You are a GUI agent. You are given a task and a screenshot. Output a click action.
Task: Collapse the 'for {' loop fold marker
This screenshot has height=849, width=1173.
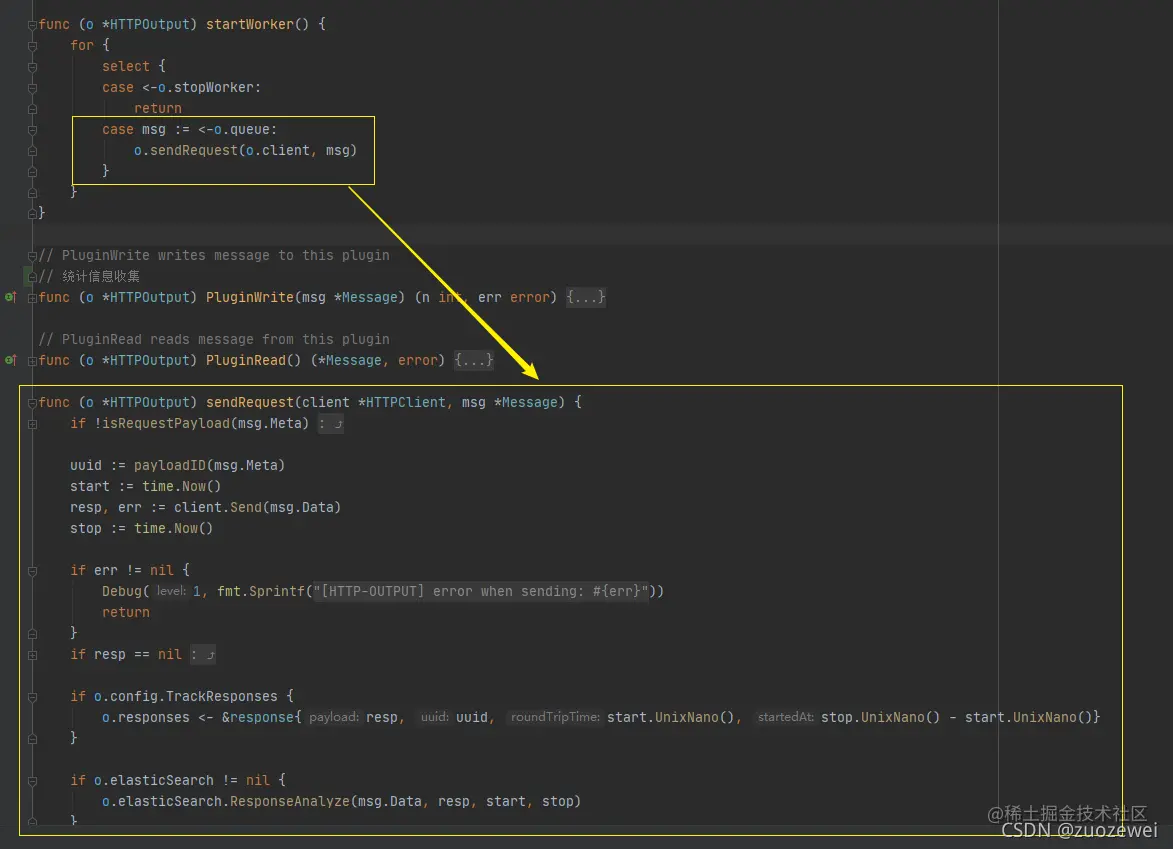pyautogui.click(x=32, y=46)
